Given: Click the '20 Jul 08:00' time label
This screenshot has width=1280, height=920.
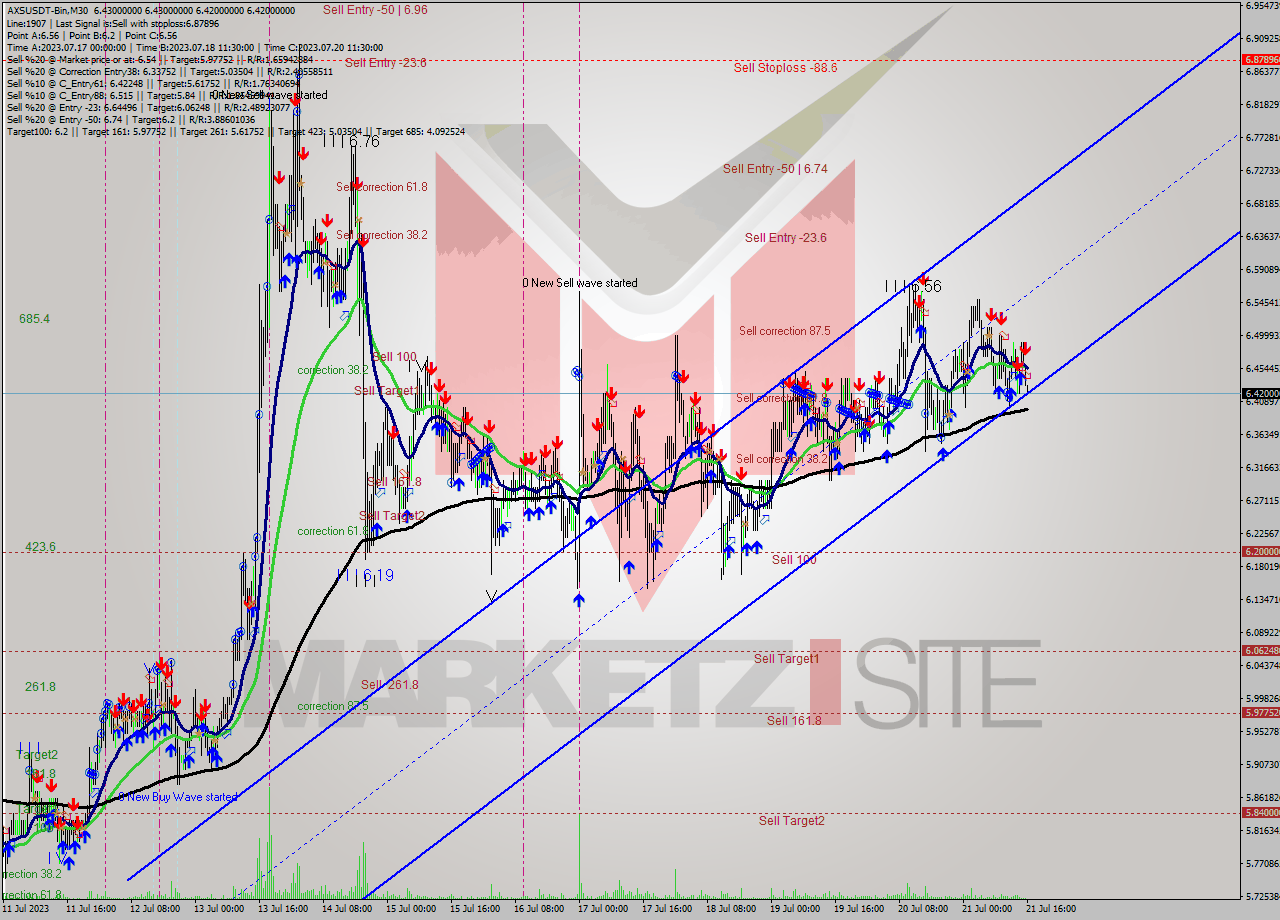Looking at the screenshot, I should point(925,909).
